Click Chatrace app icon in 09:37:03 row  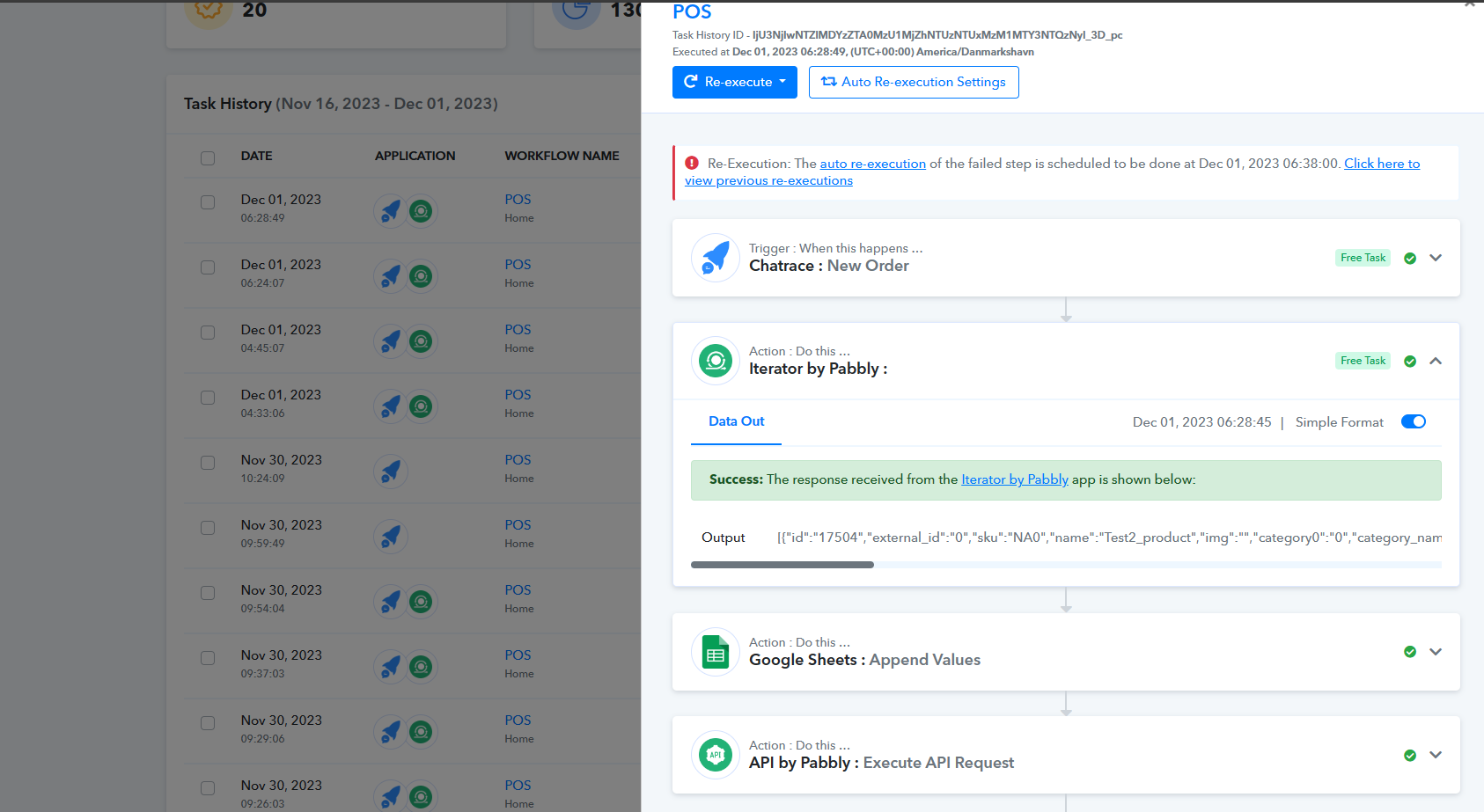click(391, 667)
